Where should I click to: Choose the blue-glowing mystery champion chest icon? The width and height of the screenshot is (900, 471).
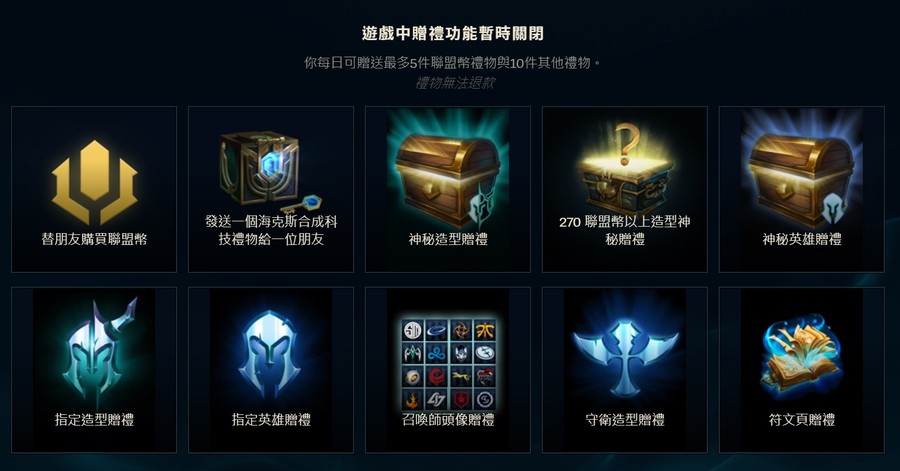pyautogui.click(x=801, y=177)
